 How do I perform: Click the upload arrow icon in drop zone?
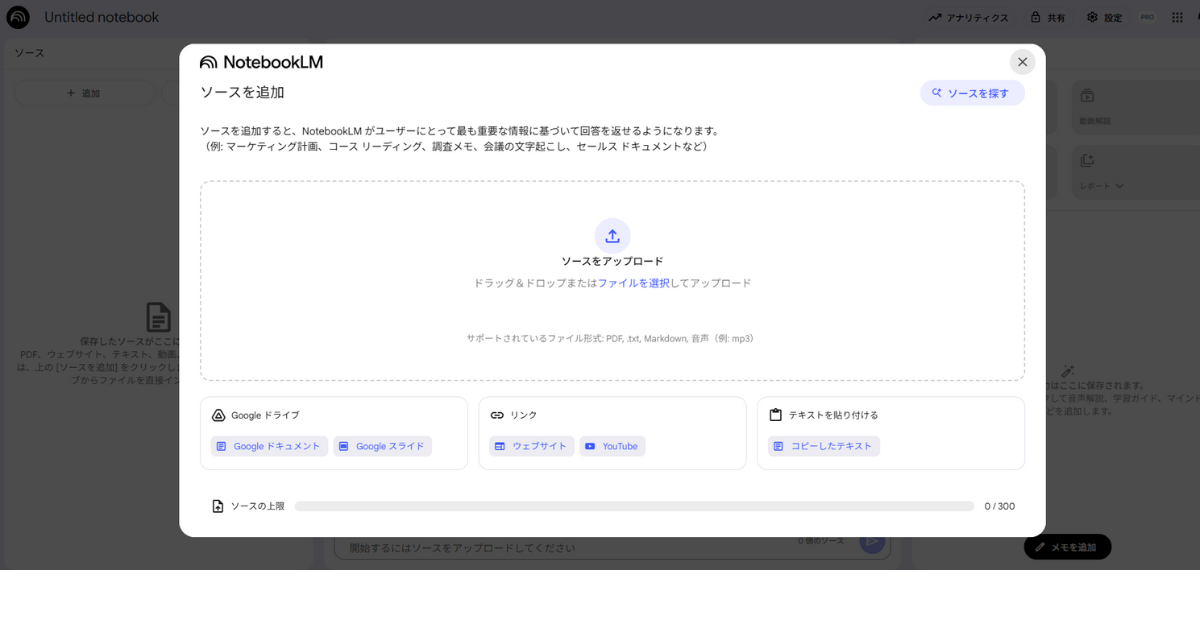612,236
